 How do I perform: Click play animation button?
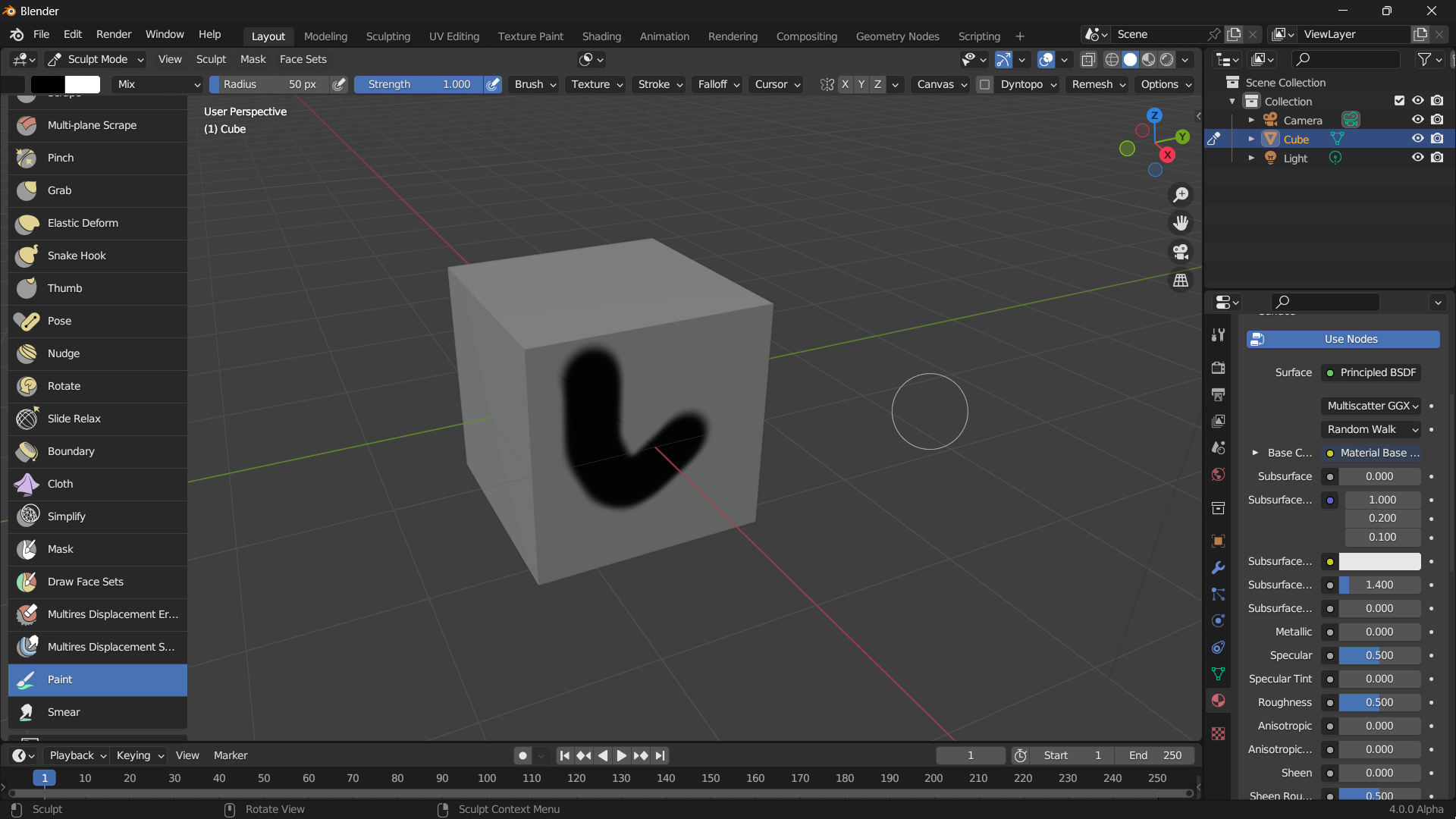point(621,755)
